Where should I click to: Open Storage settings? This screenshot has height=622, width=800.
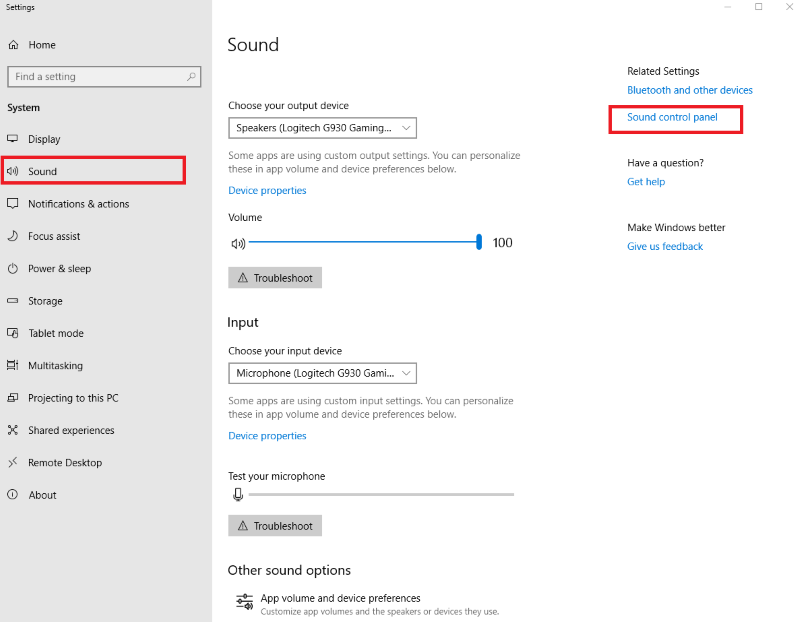45,301
